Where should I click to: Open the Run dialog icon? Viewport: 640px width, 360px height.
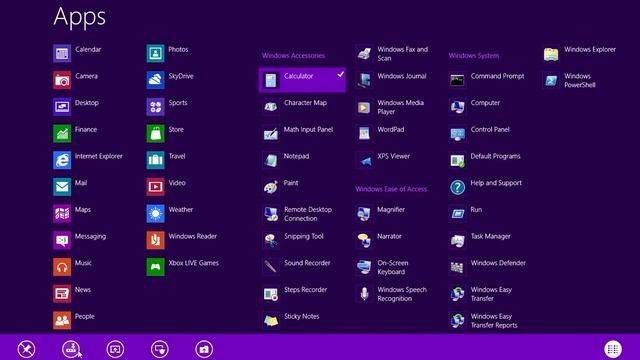pyautogui.click(x=458, y=213)
